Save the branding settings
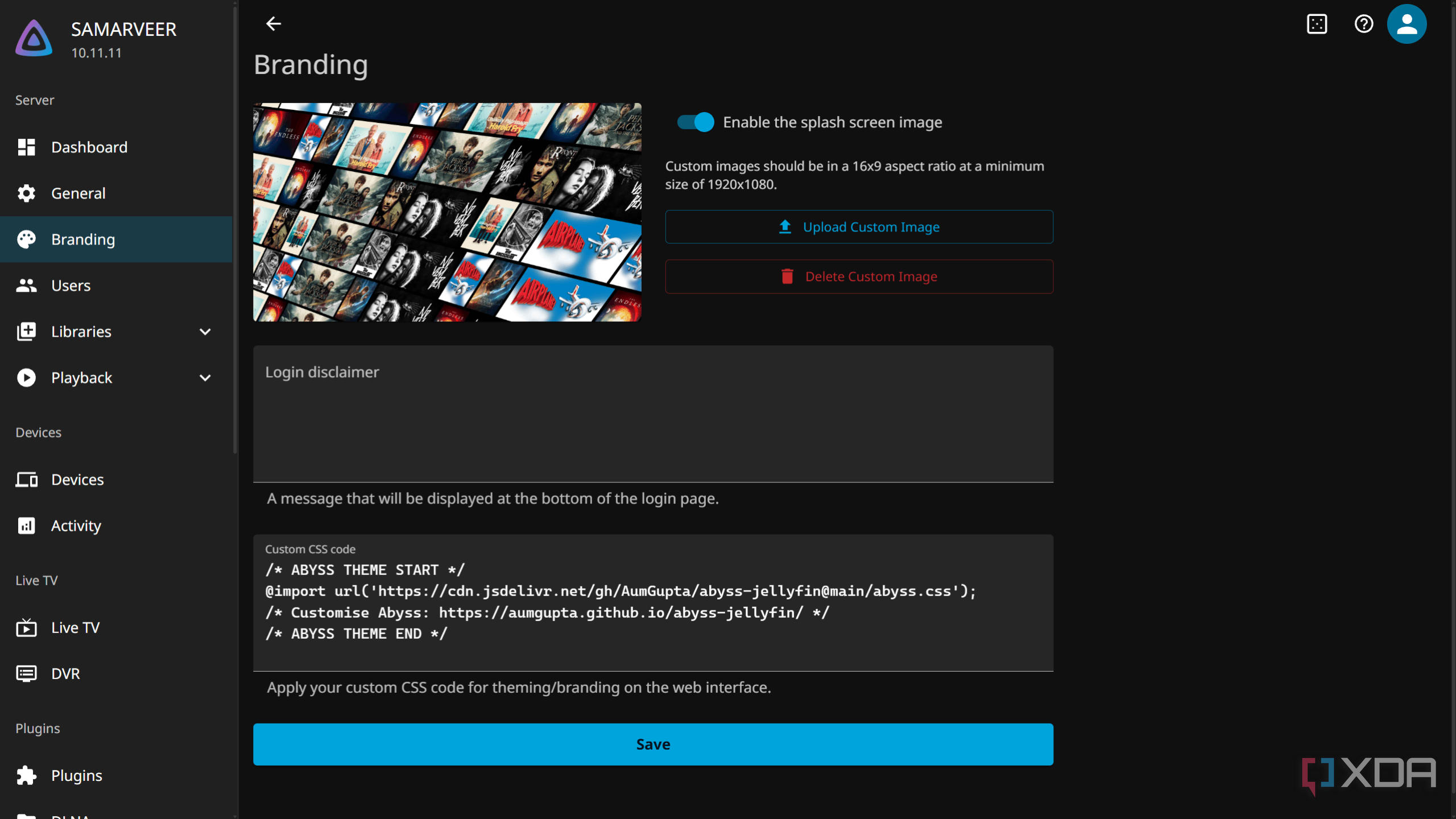Screen dimensions: 1456x819 click(653, 744)
